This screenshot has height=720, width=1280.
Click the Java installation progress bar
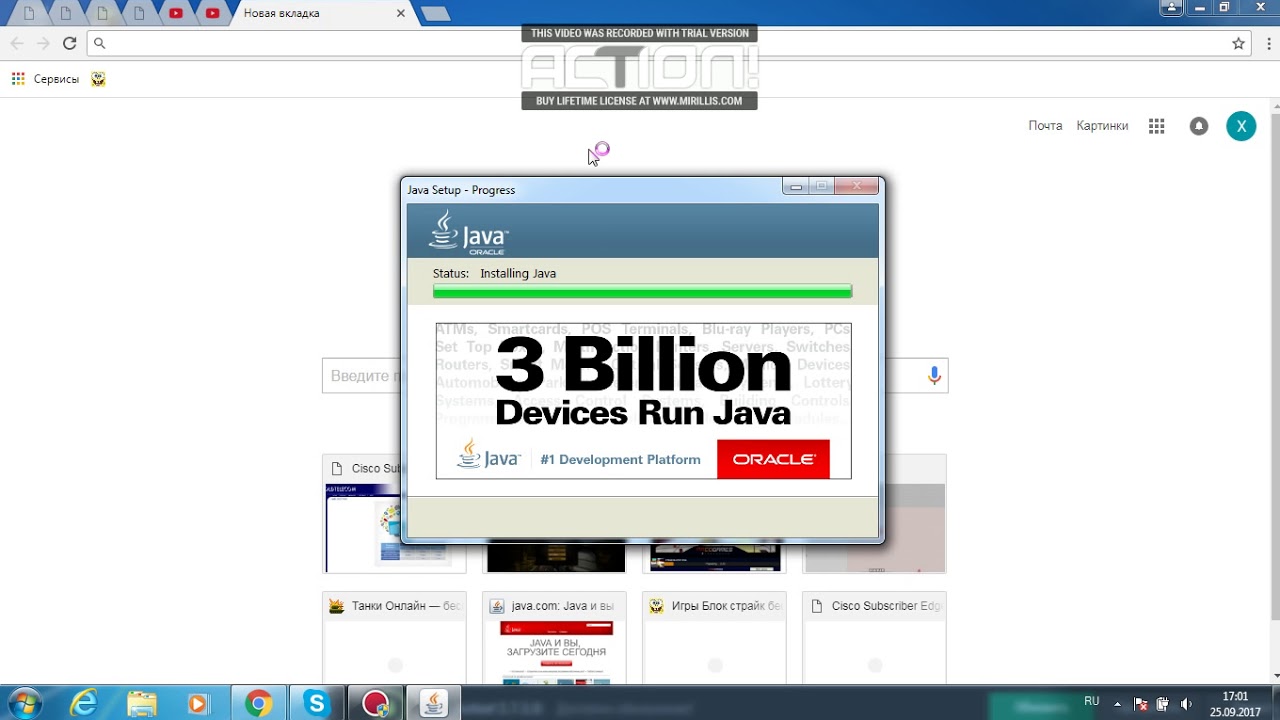642,291
